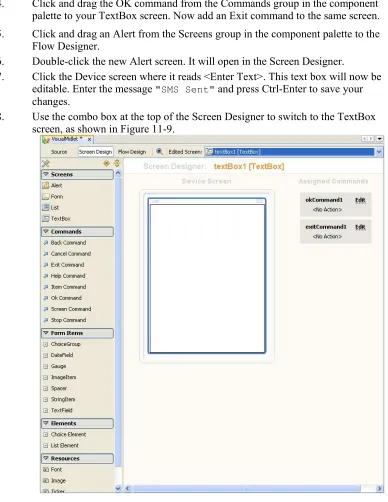Pick Item Command from the palette

tap(65, 287)
